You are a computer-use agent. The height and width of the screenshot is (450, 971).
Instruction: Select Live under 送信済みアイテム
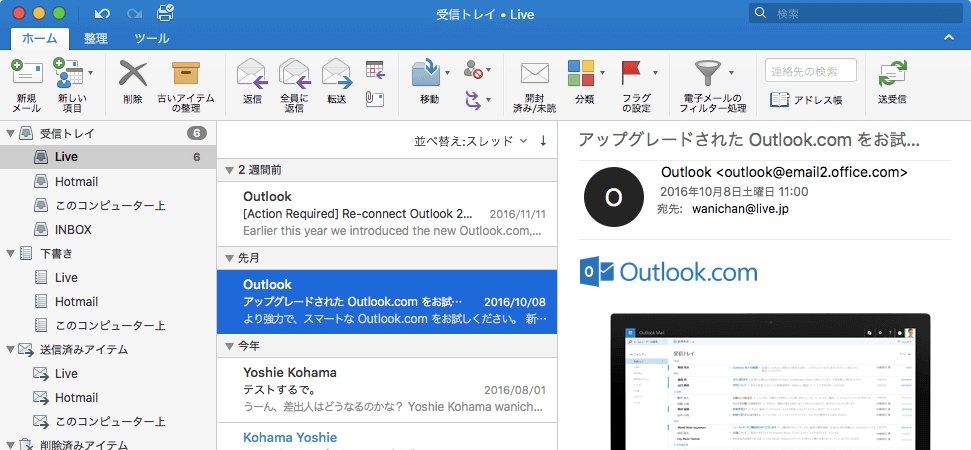click(x=108, y=374)
